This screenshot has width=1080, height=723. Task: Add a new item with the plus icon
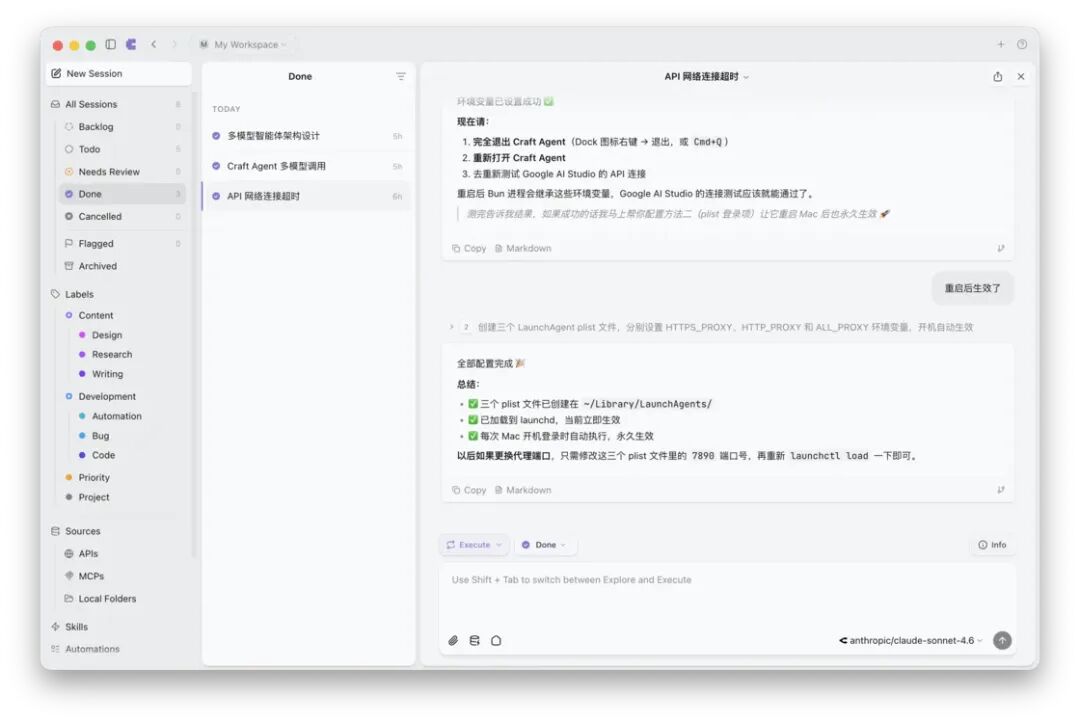pyautogui.click(x=1000, y=44)
